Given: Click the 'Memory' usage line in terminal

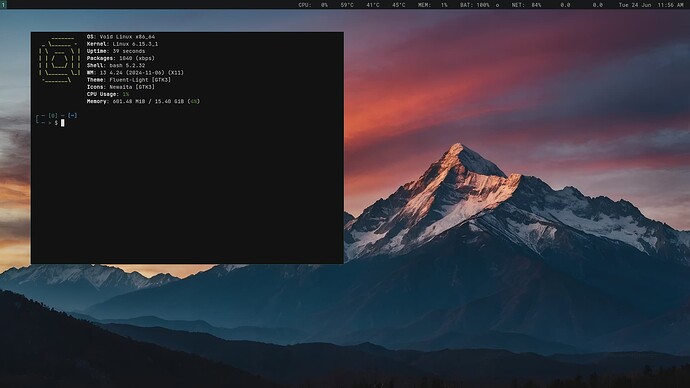Looking at the screenshot, I should pyautogui.click(x=143, y=101).
